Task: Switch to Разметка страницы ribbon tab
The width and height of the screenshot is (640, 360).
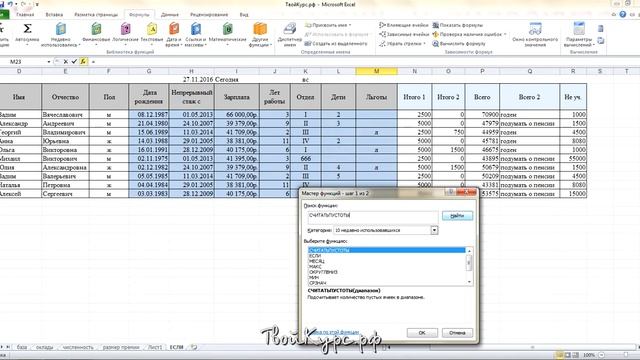Action: pyautogui.click(x=96, y=15)
